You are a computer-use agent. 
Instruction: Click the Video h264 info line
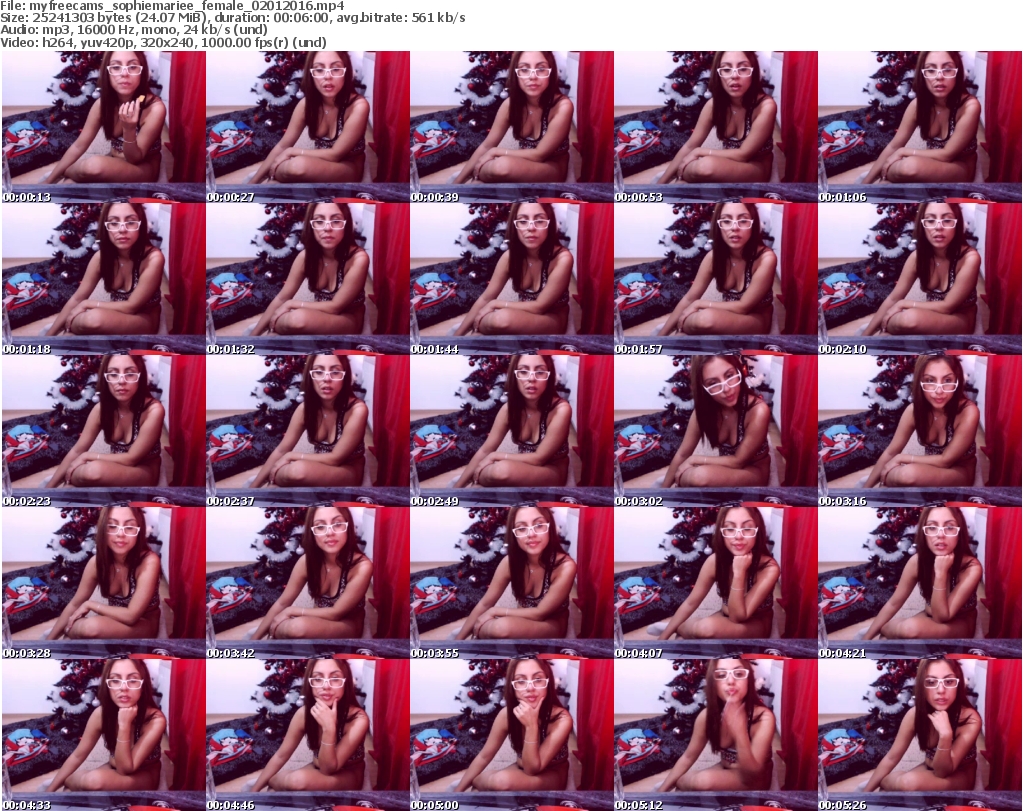tap(163, 42)
